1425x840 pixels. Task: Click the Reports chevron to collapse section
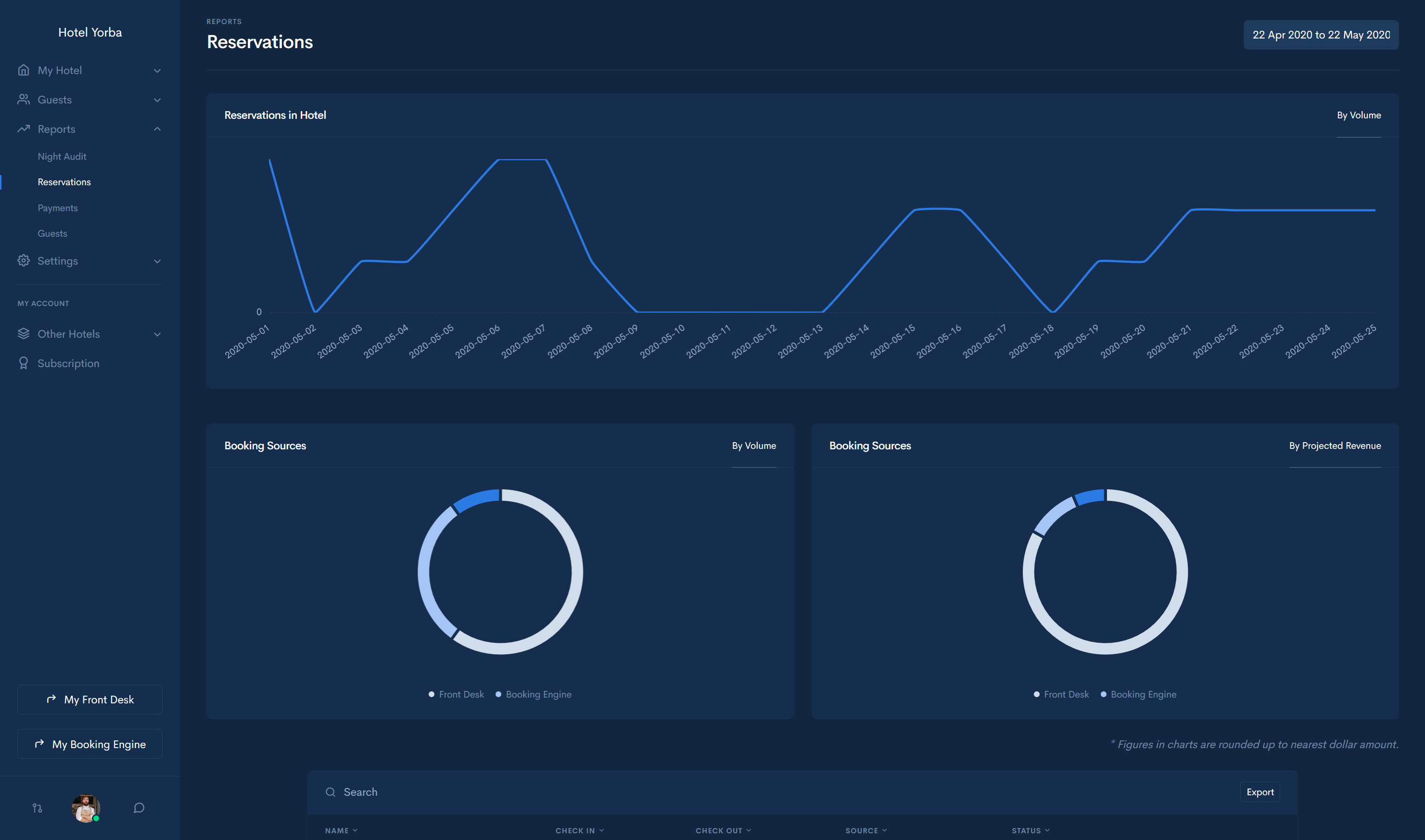tap(156, 129)
